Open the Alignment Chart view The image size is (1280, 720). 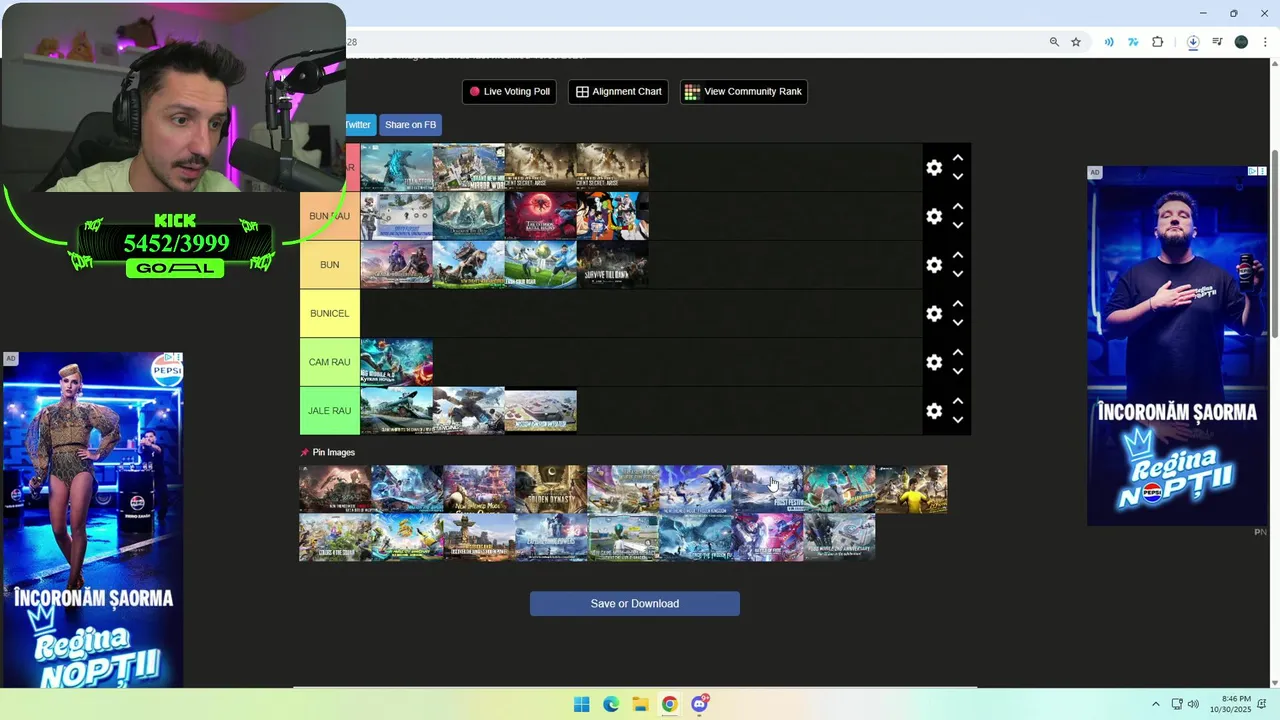pyautogui.click(x=618, y=92)
